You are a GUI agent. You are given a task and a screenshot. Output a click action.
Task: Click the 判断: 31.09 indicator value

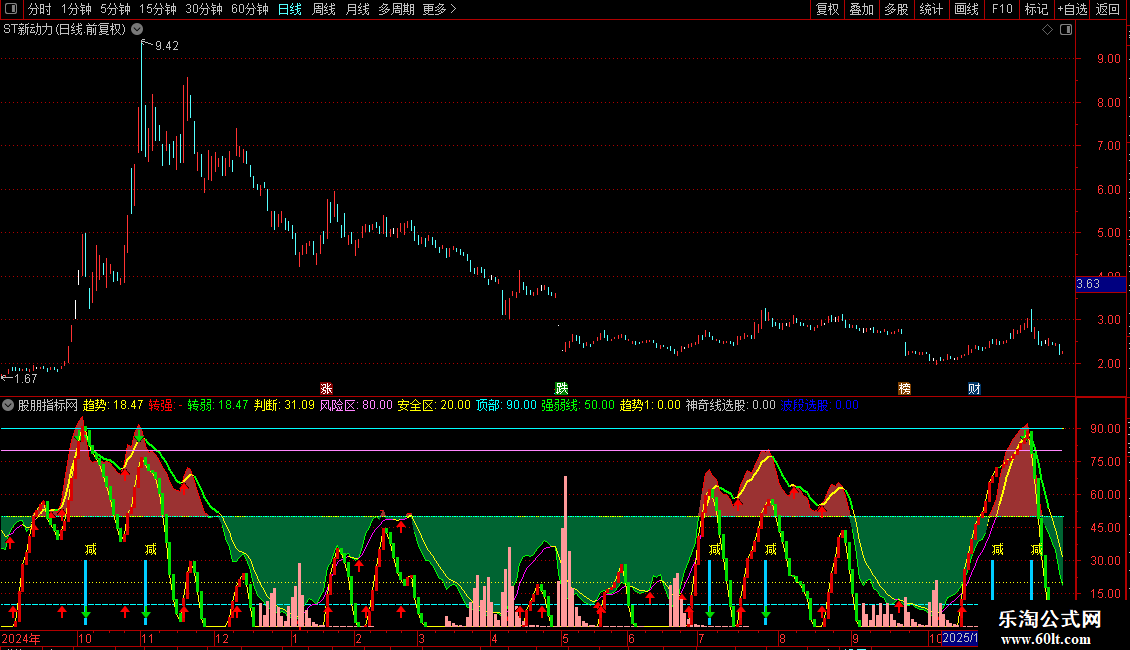[284, 405]
